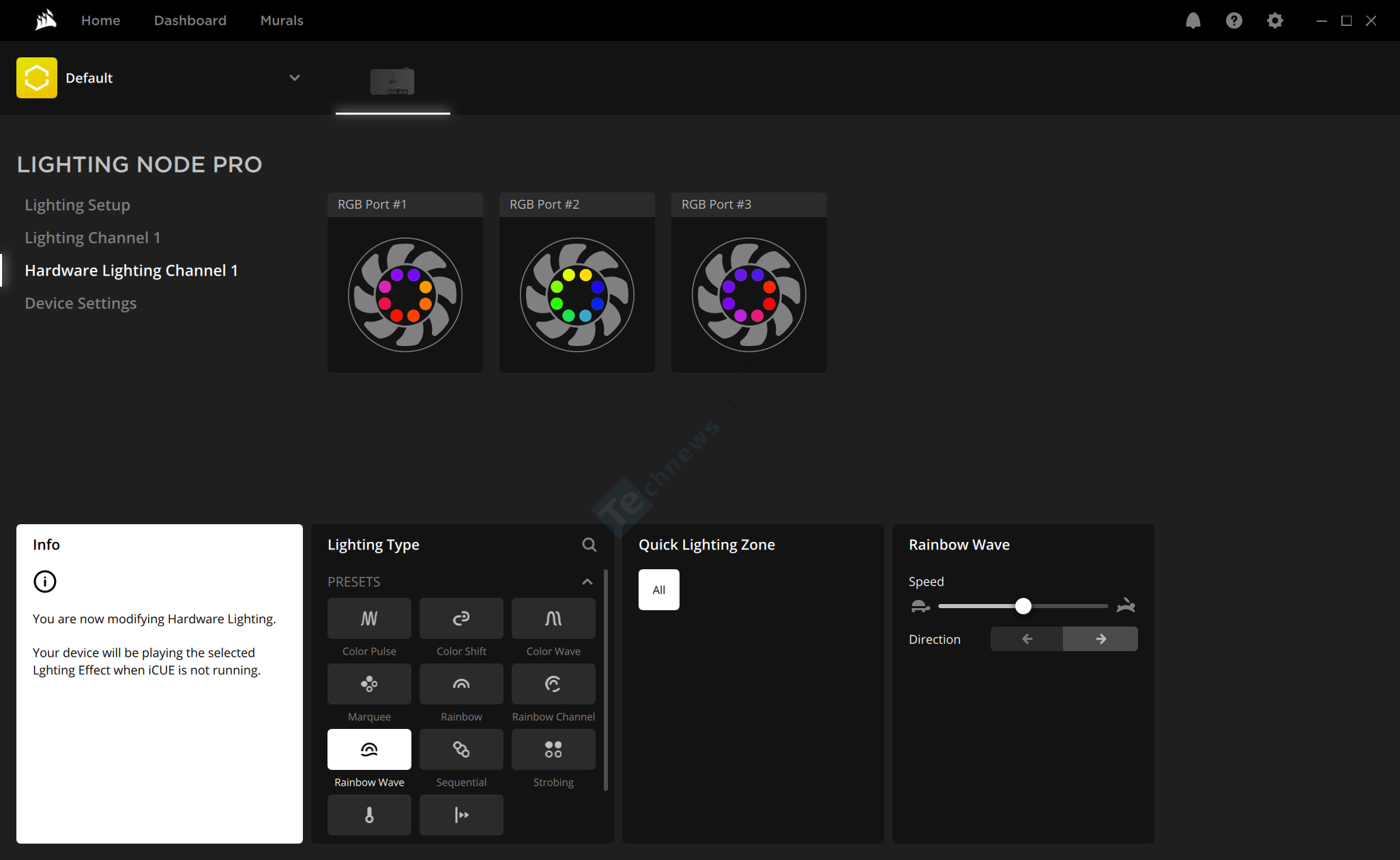
Task: Select the thermometer temperature preset
Action: point(369,815)
